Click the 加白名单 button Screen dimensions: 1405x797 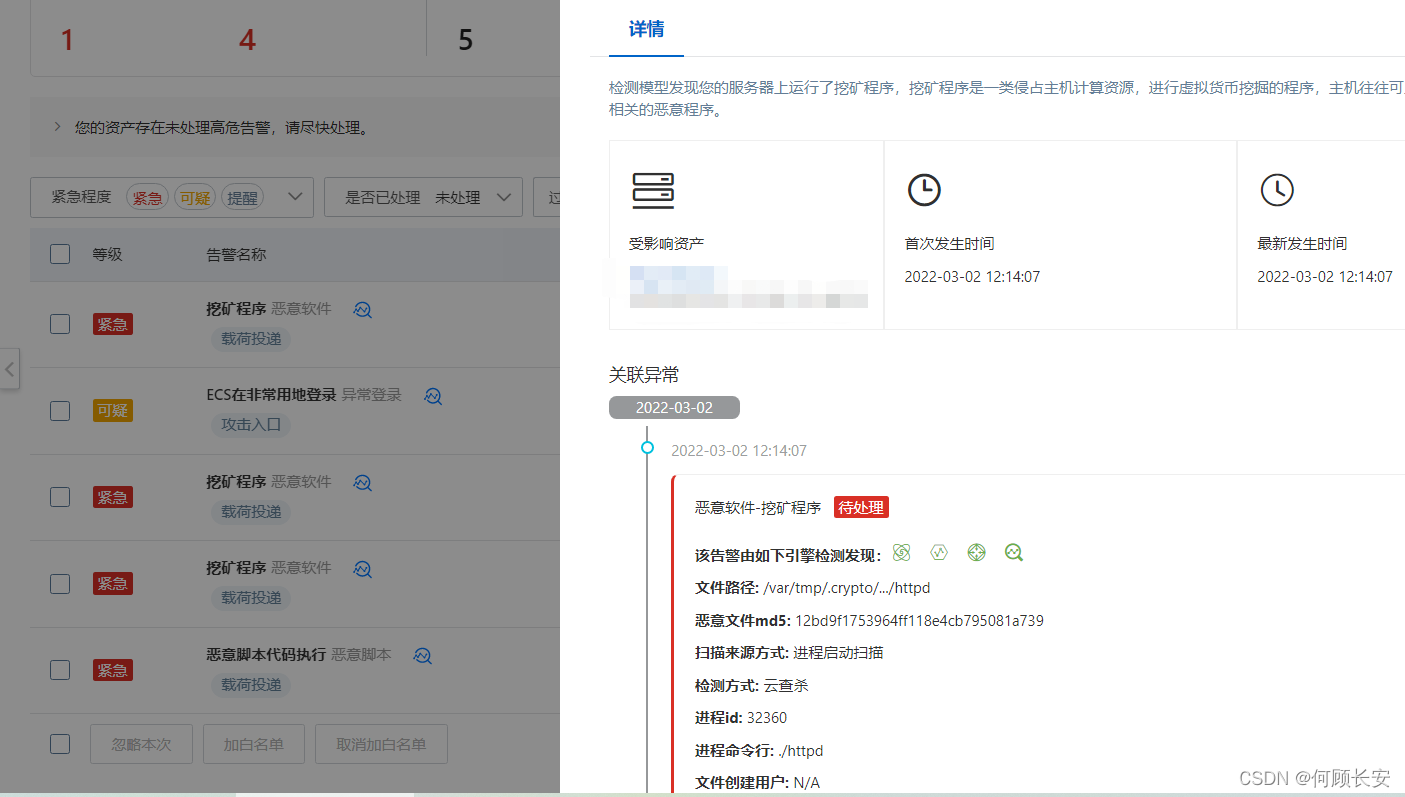point(253,744)
